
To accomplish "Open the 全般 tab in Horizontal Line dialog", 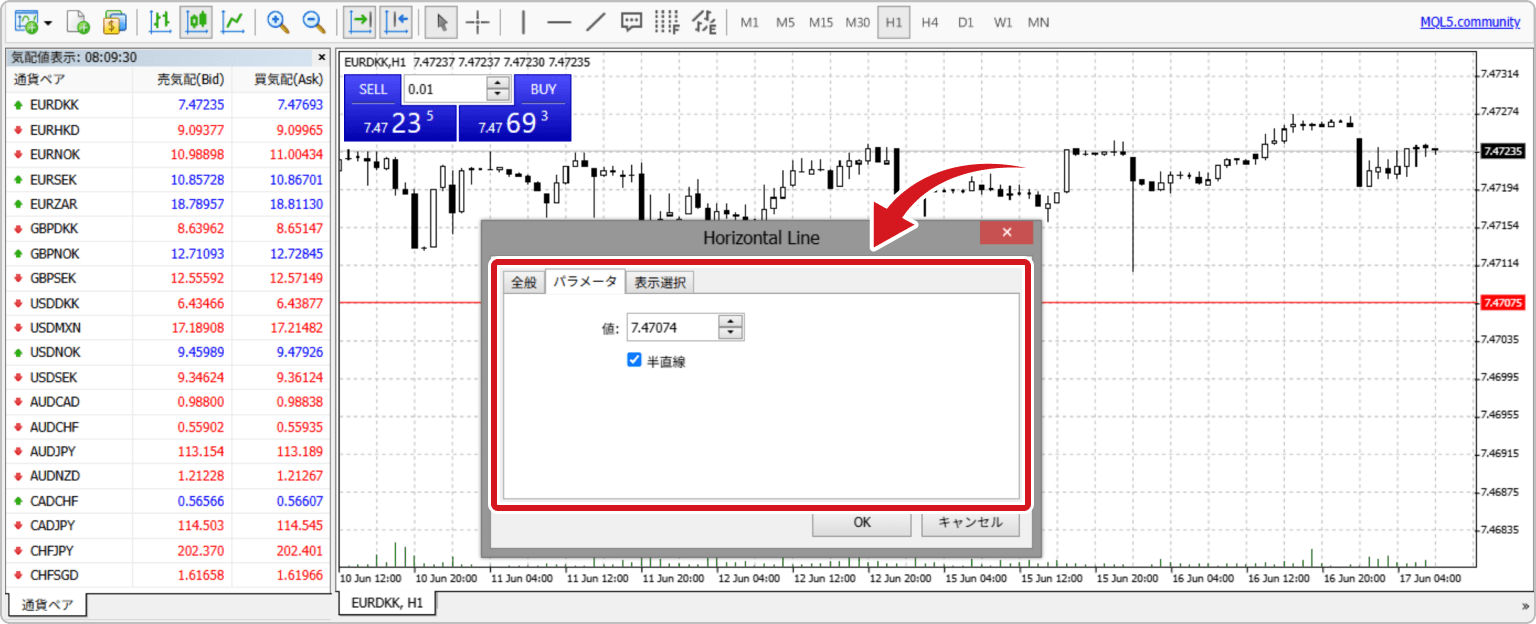I will (x=524, y=283).
